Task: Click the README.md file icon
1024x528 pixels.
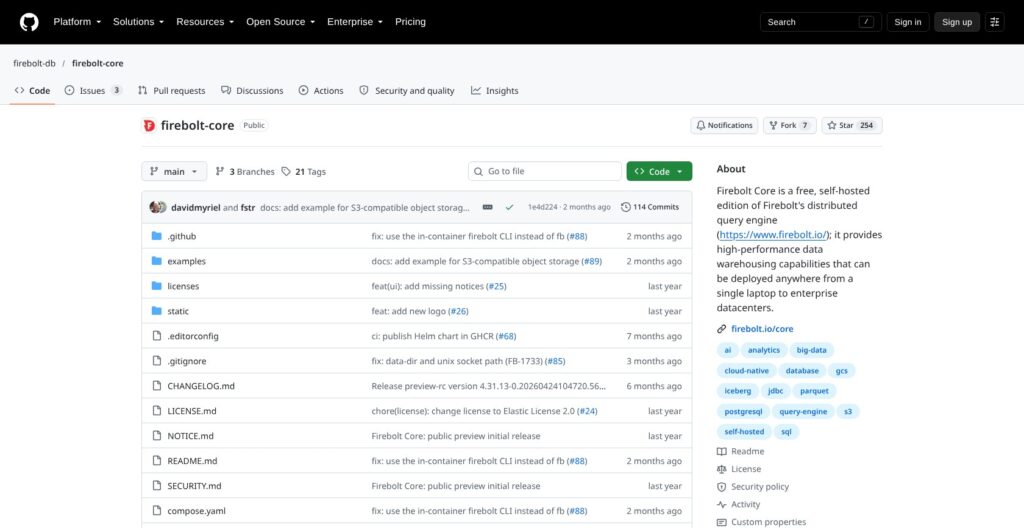Action: [157, 461]
